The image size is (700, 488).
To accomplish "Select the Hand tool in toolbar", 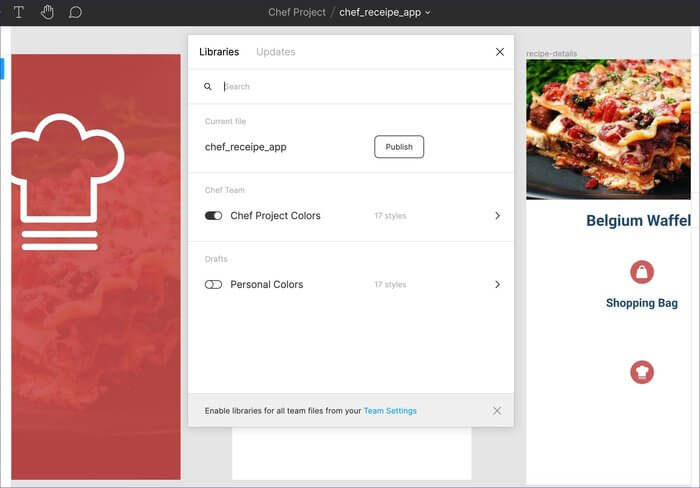I will (x=47, y=12).
